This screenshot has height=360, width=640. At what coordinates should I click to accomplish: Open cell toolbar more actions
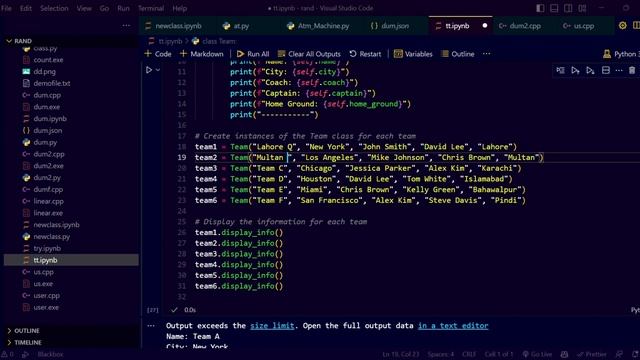point(619,71)
